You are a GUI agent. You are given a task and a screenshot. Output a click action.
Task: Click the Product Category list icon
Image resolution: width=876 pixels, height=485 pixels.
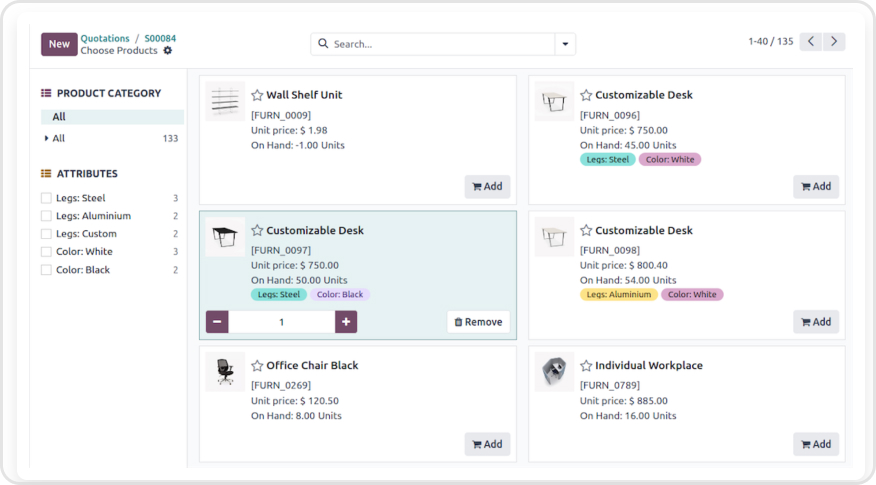(46, 93)
